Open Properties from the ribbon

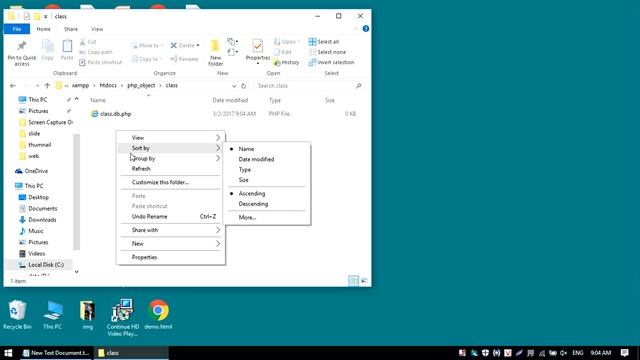coord(258,51)
